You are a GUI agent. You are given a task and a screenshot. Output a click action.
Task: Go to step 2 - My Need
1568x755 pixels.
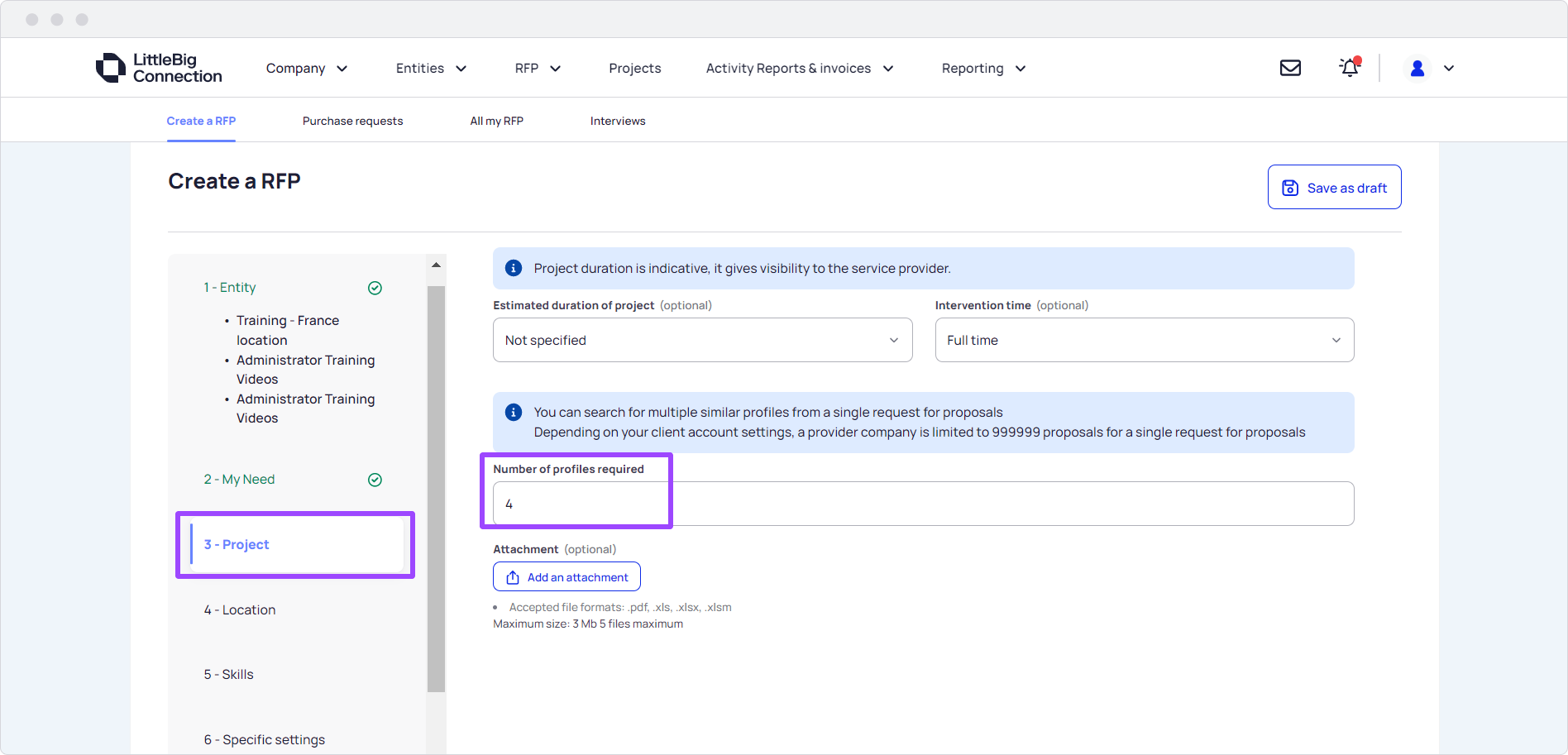tap(239, 480)
